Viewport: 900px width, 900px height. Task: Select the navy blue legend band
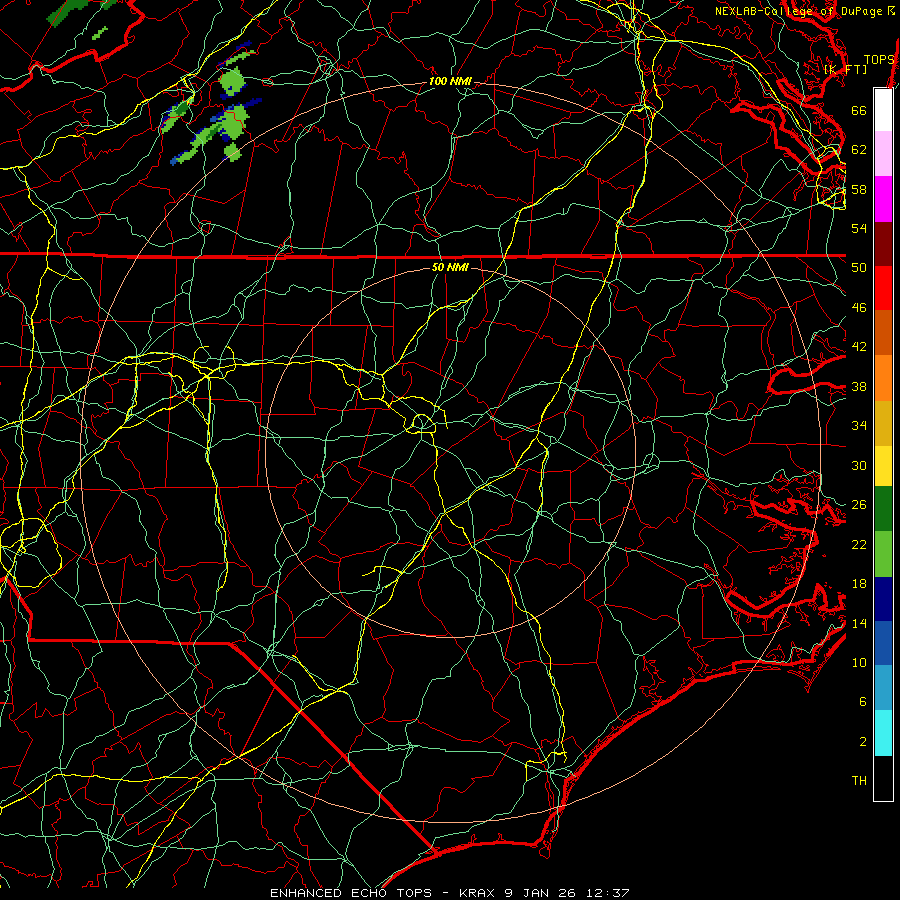point(883,599)
